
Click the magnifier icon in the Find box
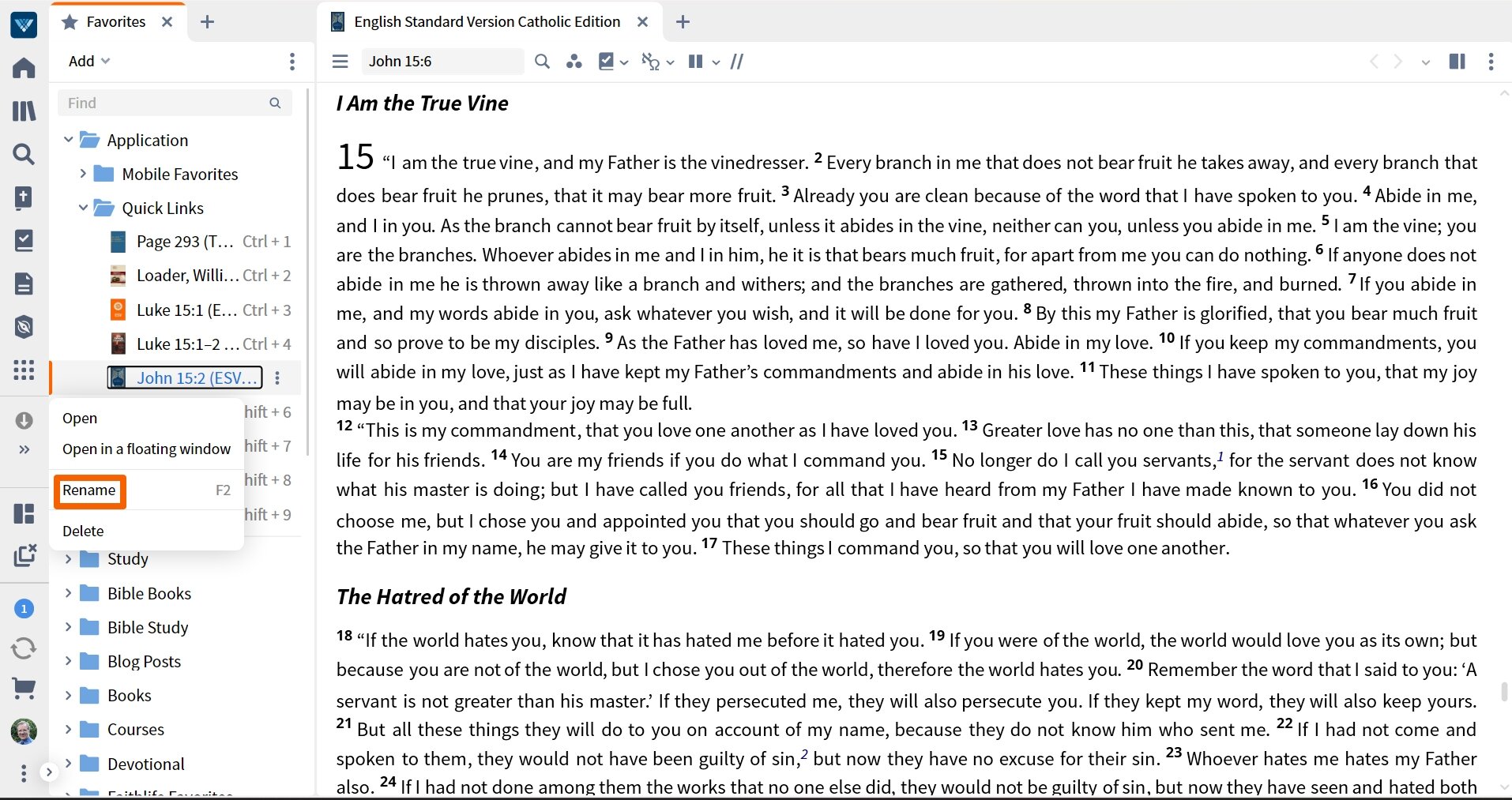[x=275, y=103]
